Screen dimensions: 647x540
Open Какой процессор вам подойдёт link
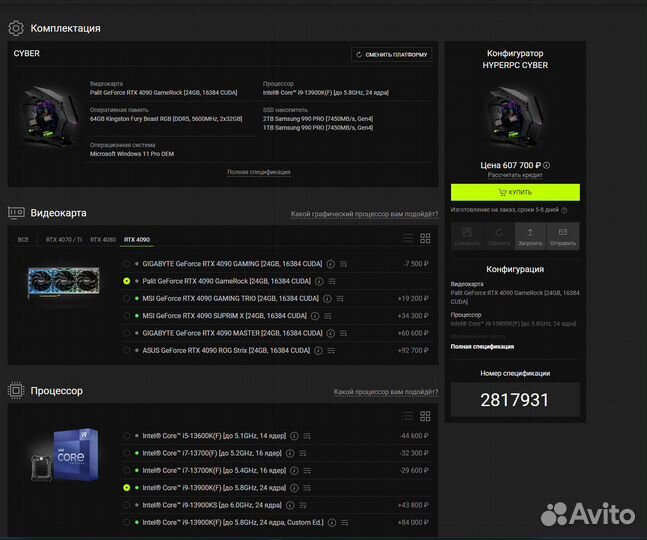tap(386, 392)
